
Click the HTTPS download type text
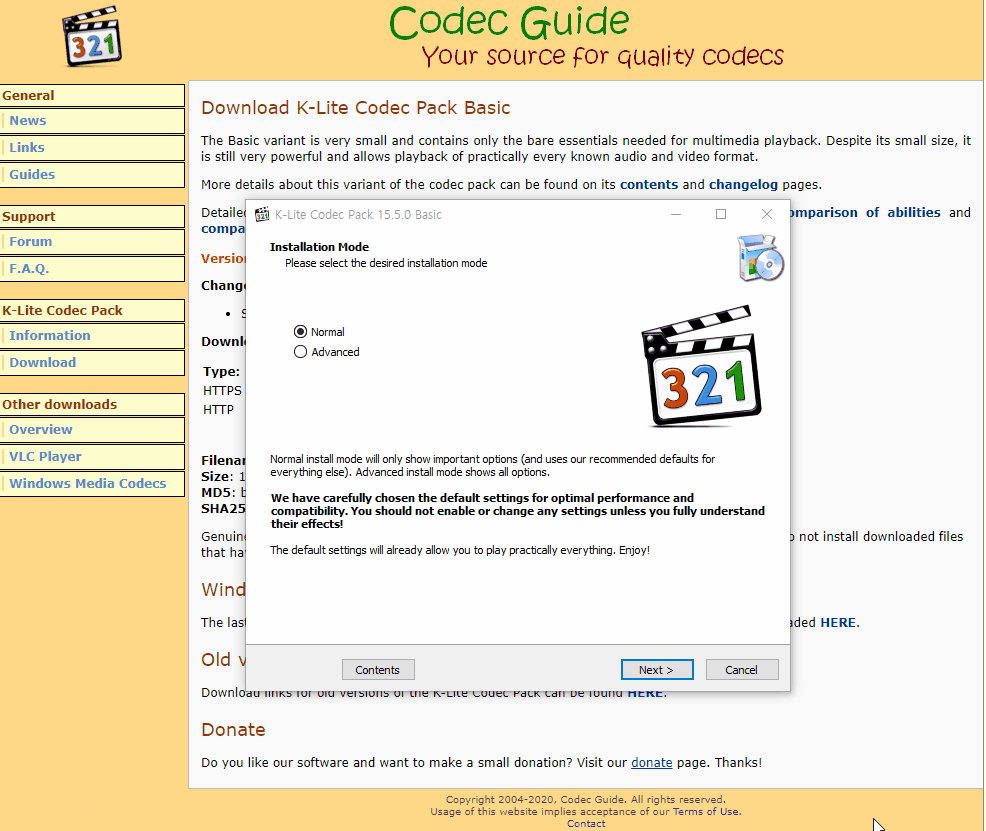(222, 390)
